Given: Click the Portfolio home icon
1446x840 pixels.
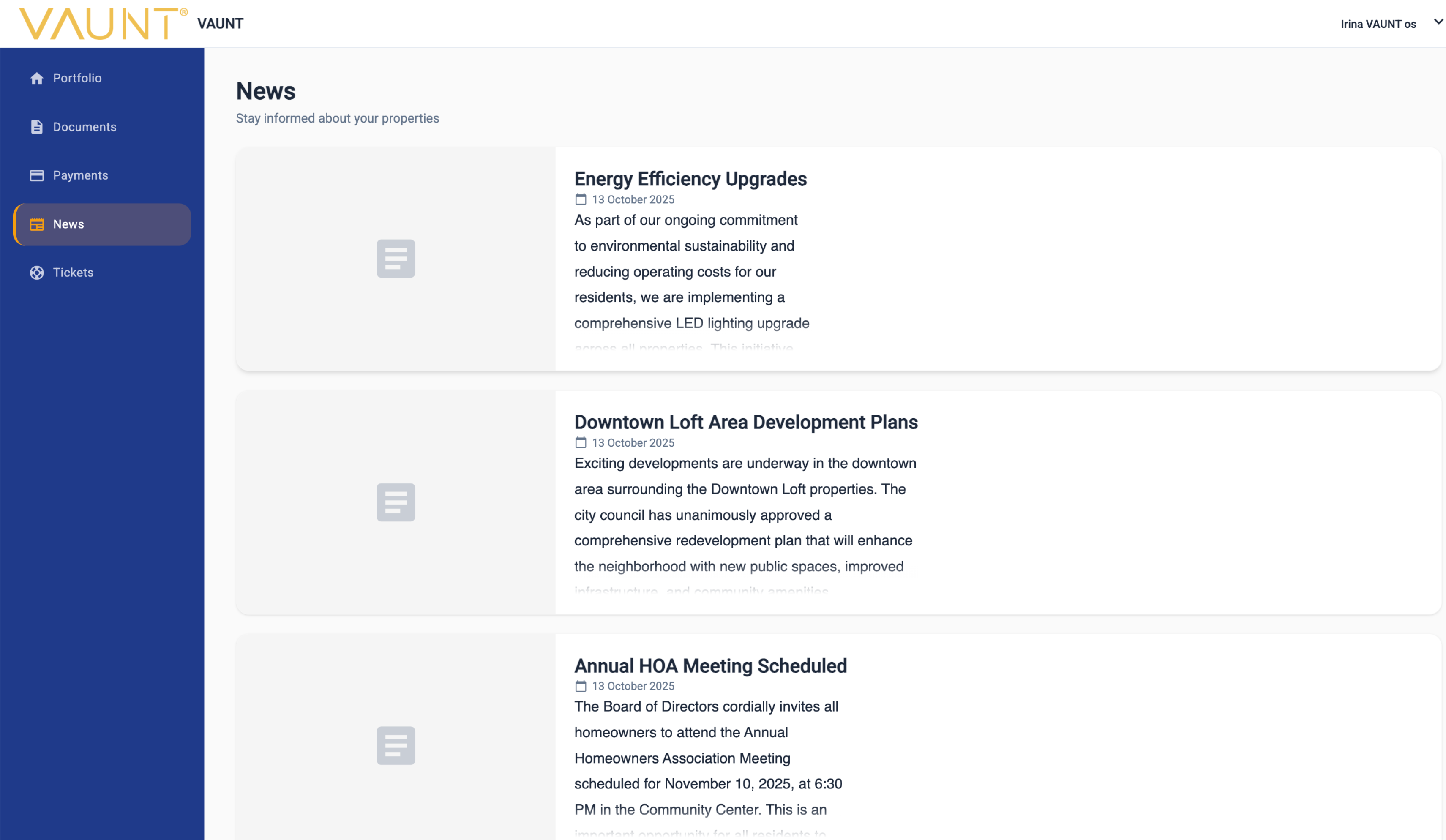Looking at the screenshot, I should coord(37,78).
